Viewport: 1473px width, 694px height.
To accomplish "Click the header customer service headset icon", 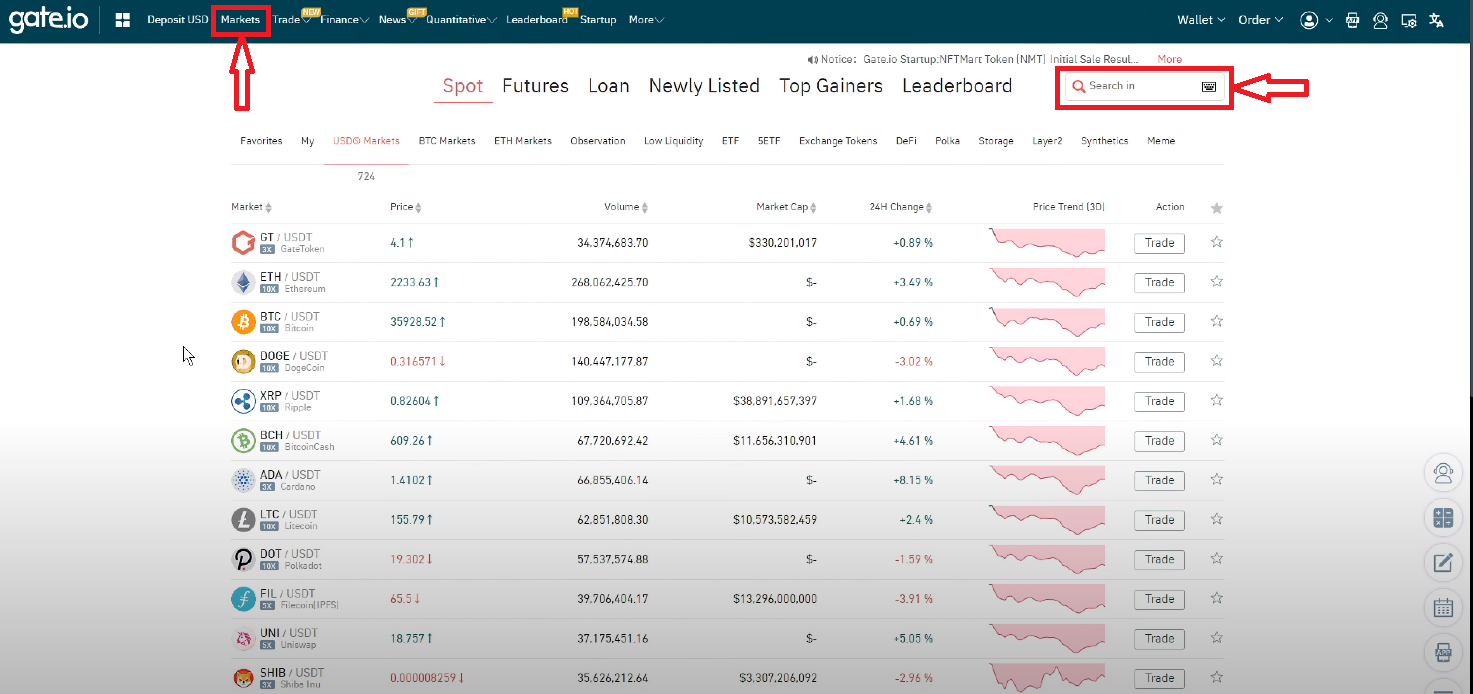I will pos(1381,20).
